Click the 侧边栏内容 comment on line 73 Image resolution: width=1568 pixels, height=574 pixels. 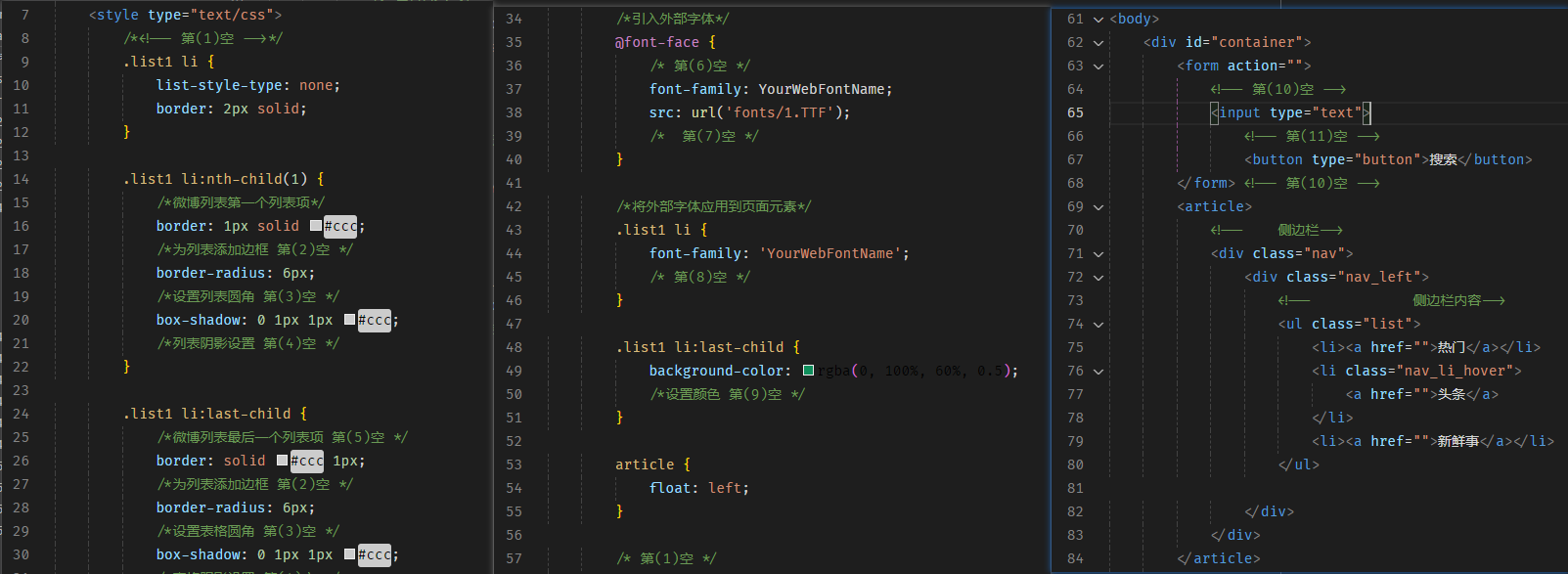tap(1391, 300)
